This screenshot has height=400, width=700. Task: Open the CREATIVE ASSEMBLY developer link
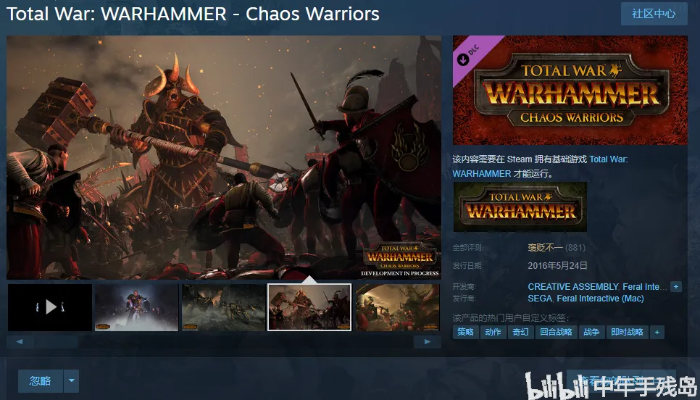(573, 287)
